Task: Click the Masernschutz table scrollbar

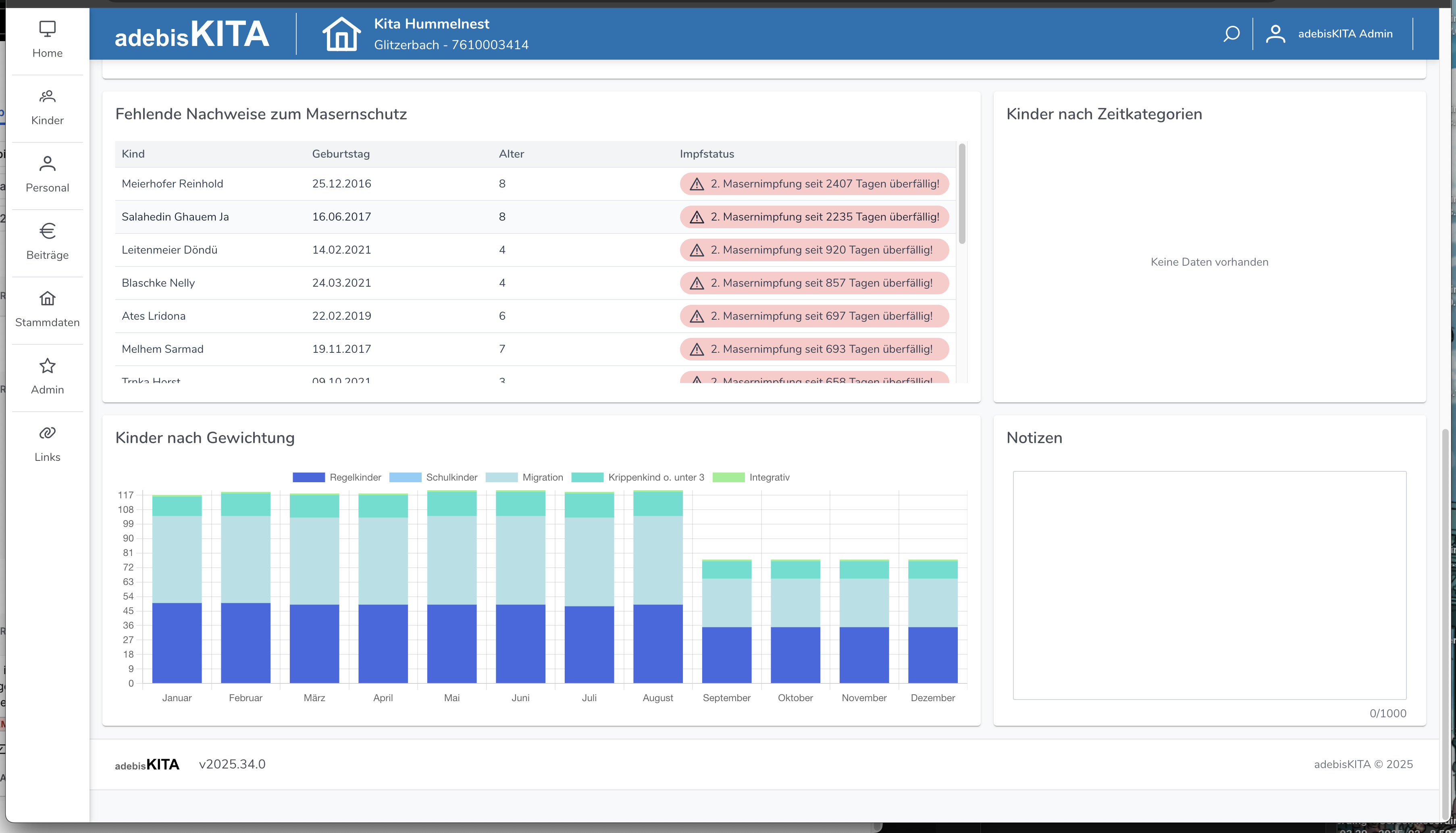Action: tap(962, 194)
